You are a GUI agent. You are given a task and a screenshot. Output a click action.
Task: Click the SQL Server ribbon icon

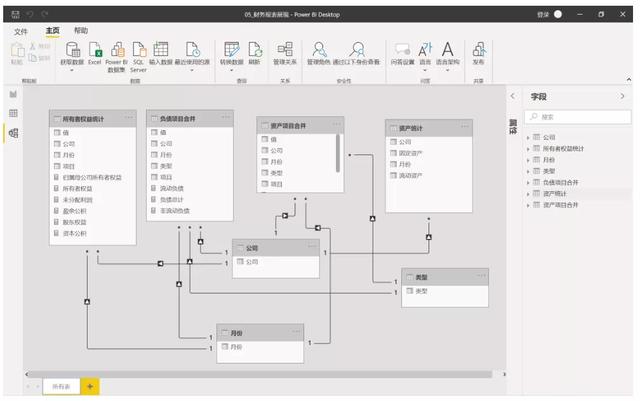(x=139, y=50)
